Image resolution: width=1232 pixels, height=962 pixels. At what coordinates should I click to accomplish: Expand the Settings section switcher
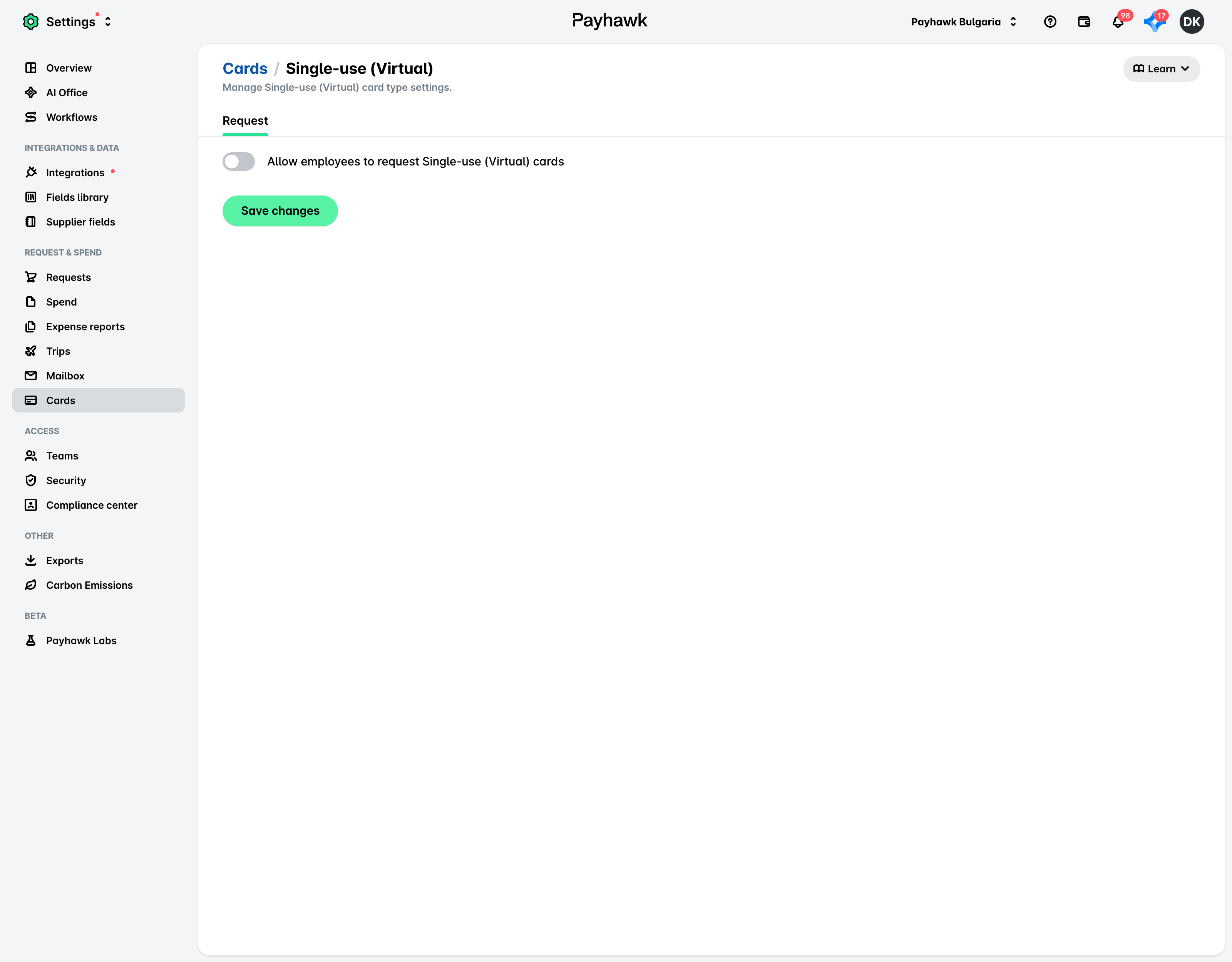108,22
